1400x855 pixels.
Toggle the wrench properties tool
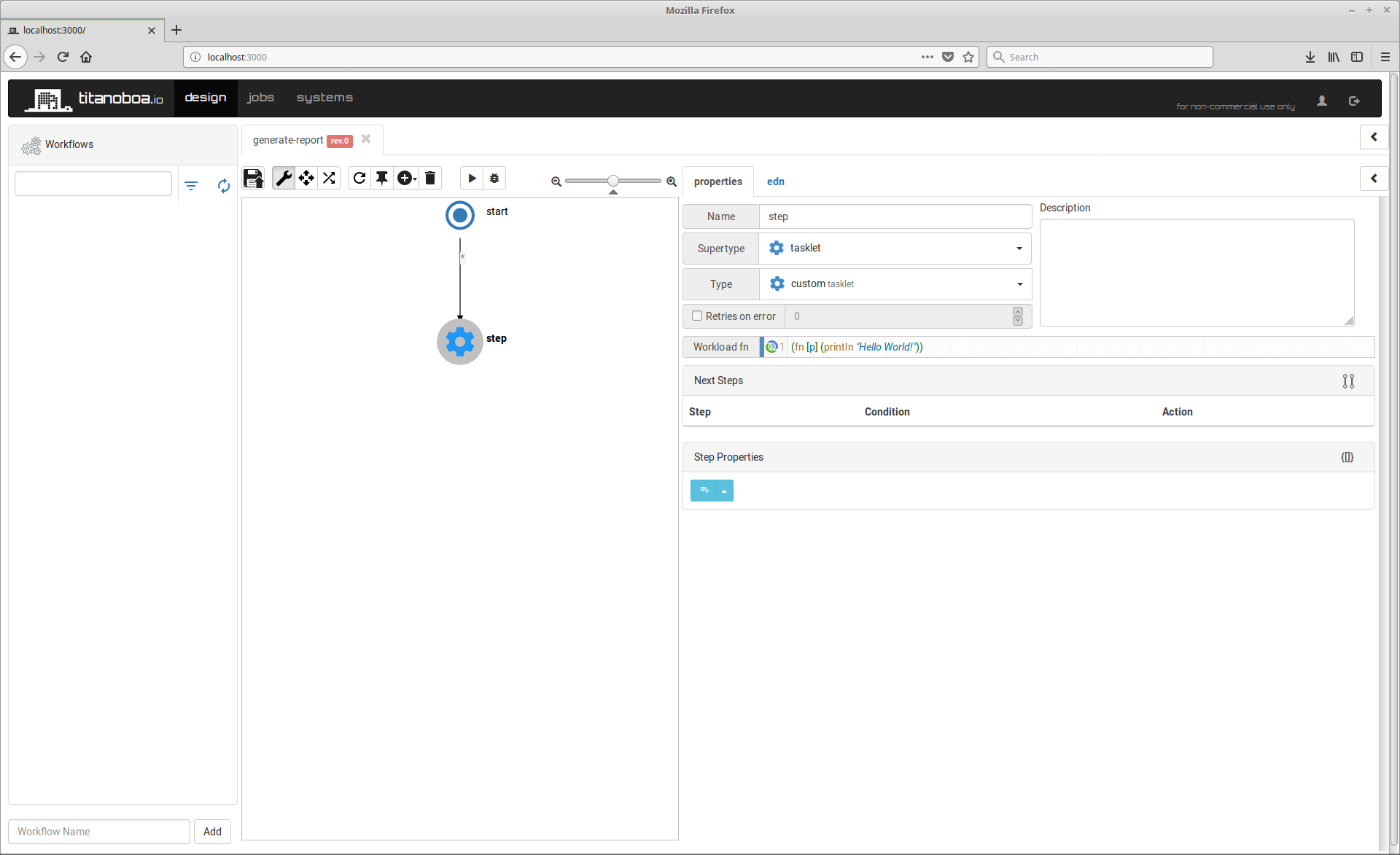pyautogui.click(x=284, y=179)
